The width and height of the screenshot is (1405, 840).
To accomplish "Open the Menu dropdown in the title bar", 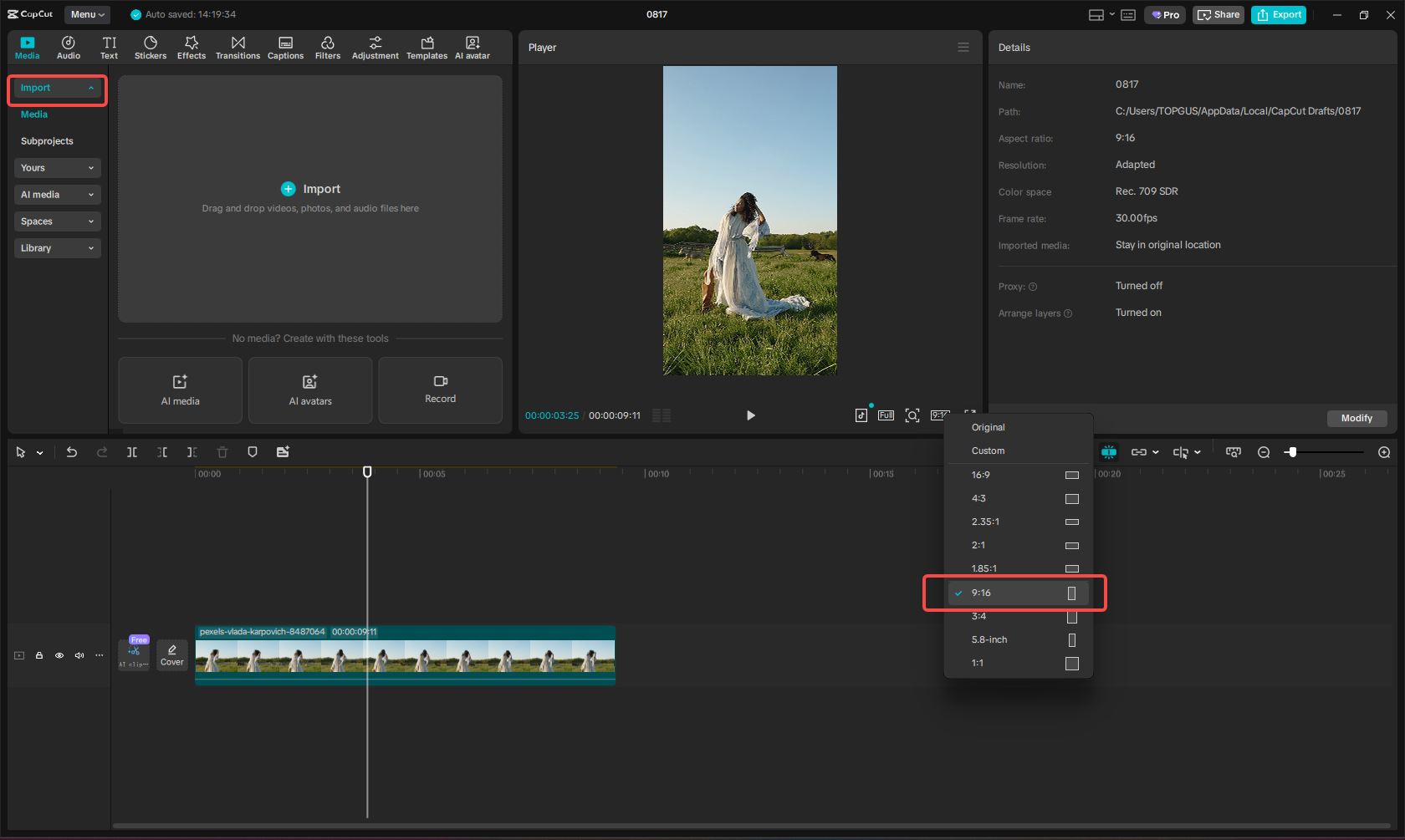I will click(x=86, y=14).
